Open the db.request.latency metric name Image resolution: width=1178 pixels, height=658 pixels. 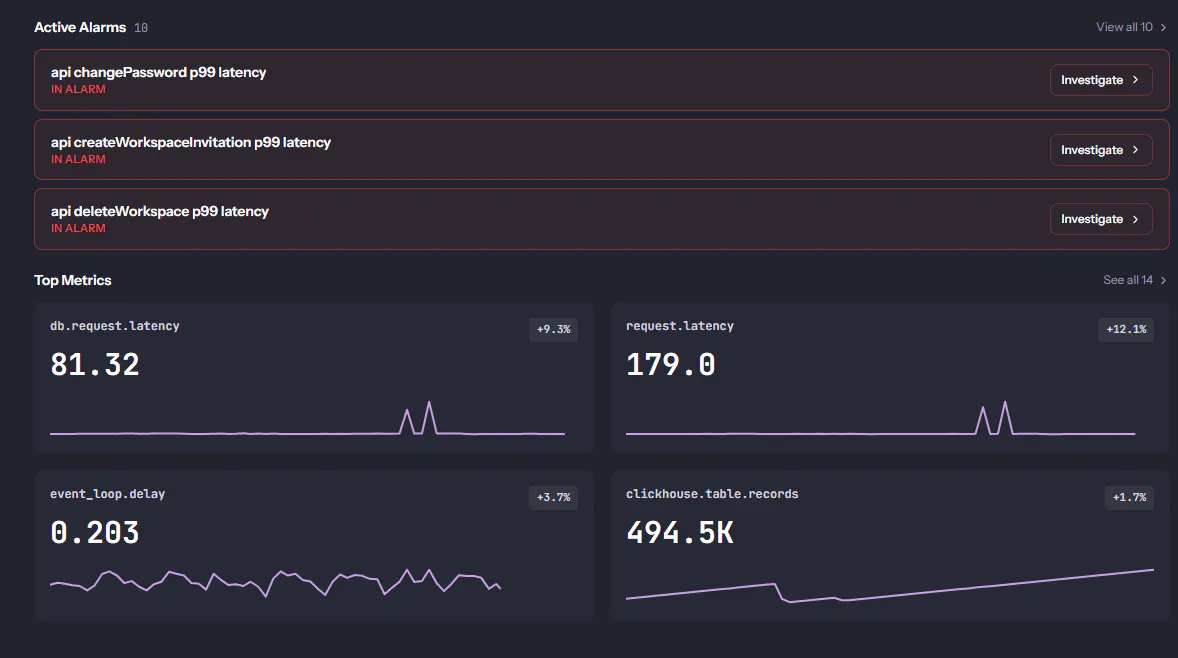pos(115,326)
